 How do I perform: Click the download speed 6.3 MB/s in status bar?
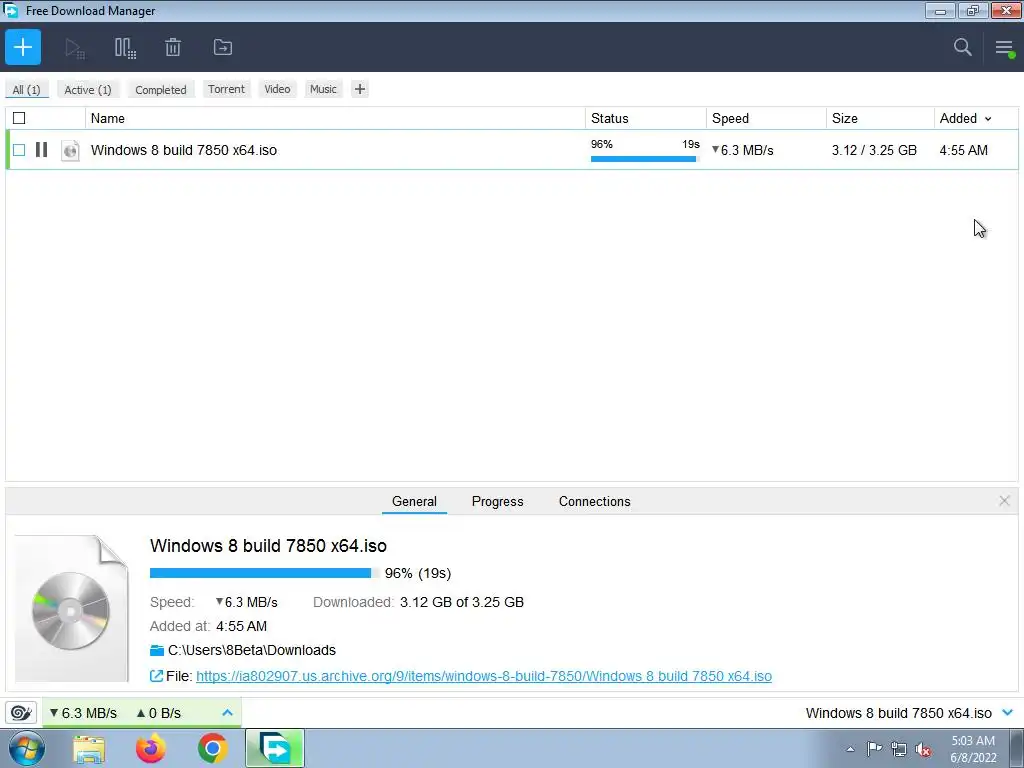(83, 712)
